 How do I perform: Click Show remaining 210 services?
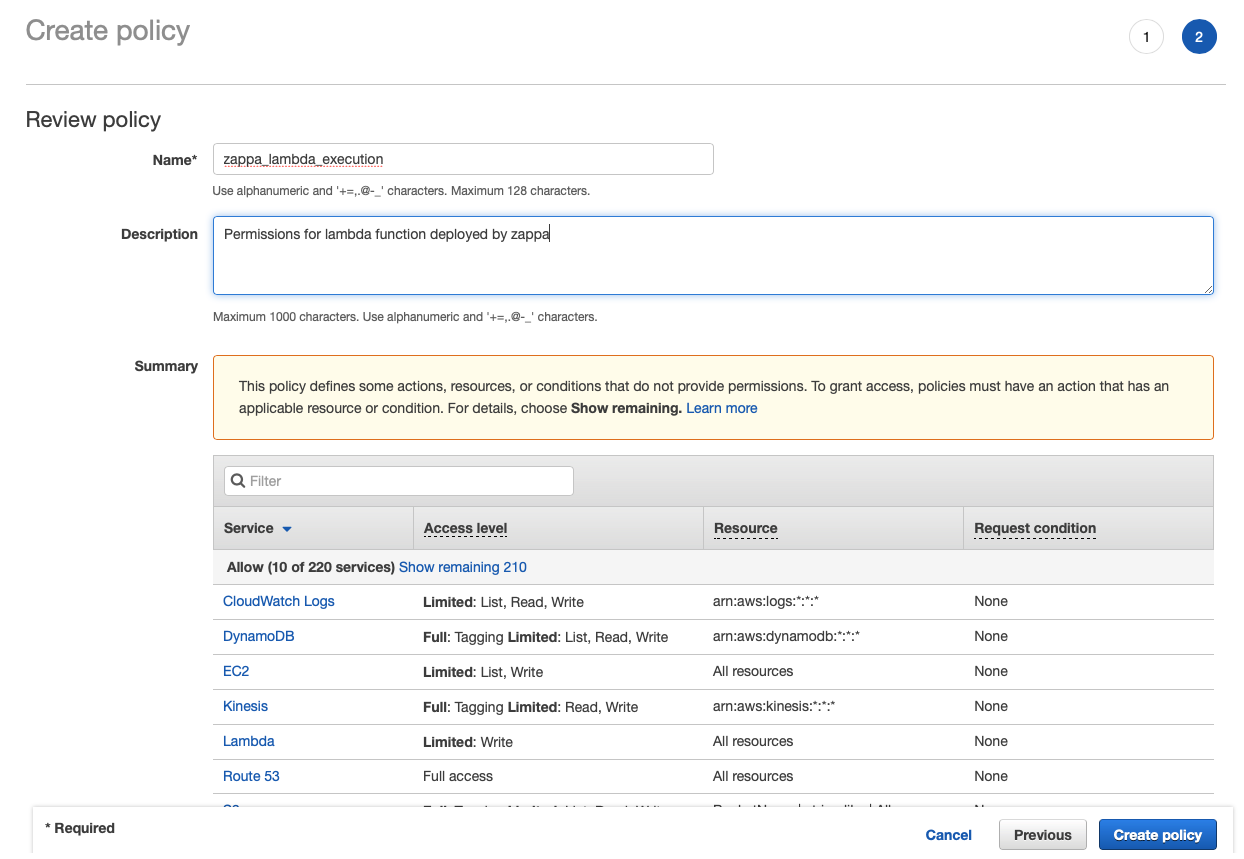462,567
